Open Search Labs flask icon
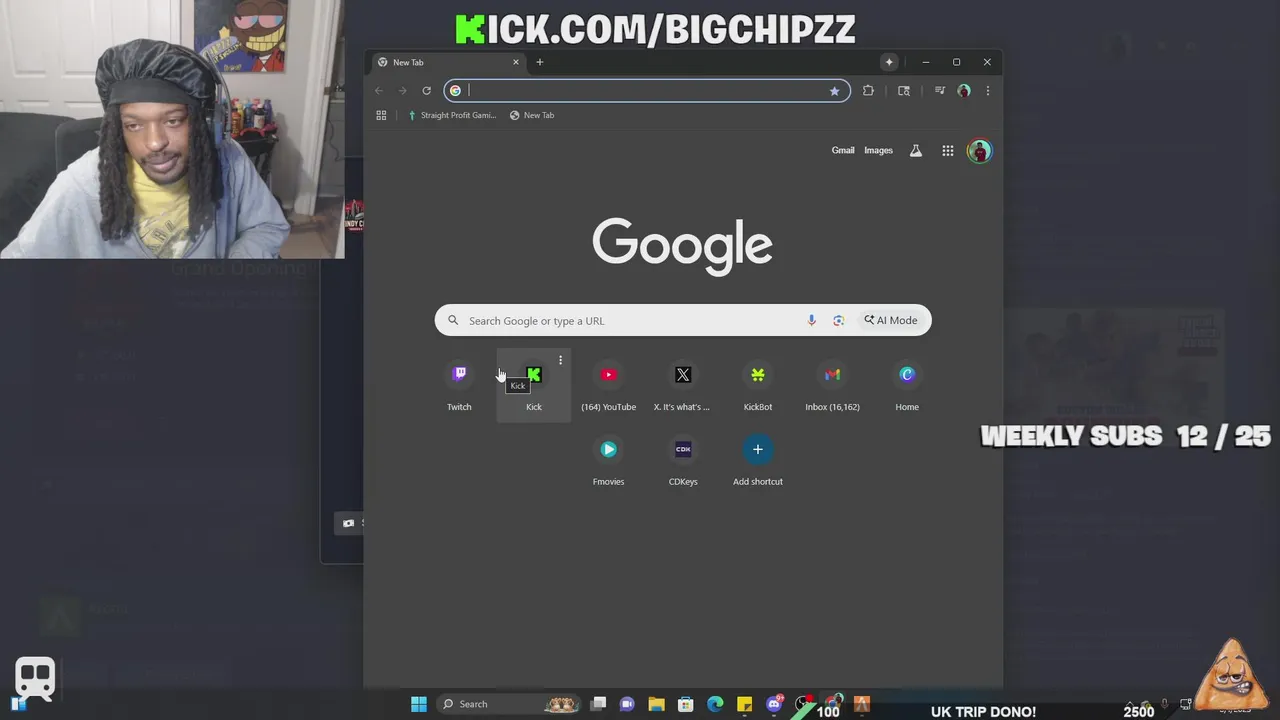The width and height of the screenshot is (1280, 720). tap(915, 151)
